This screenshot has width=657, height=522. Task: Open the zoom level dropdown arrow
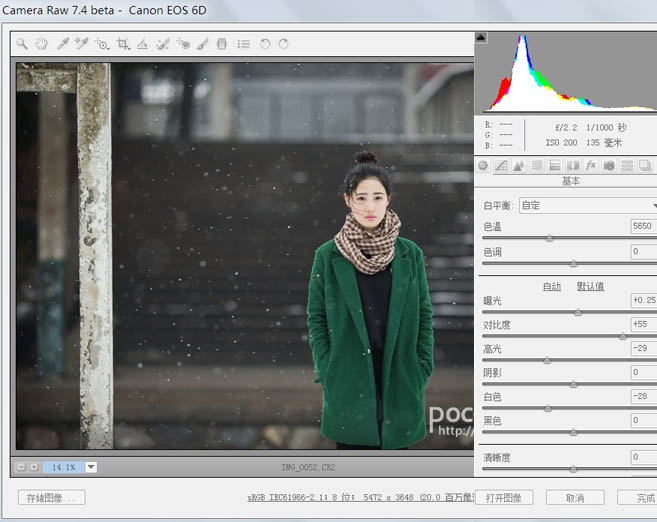pyautogui.click(x=91, y=467)
